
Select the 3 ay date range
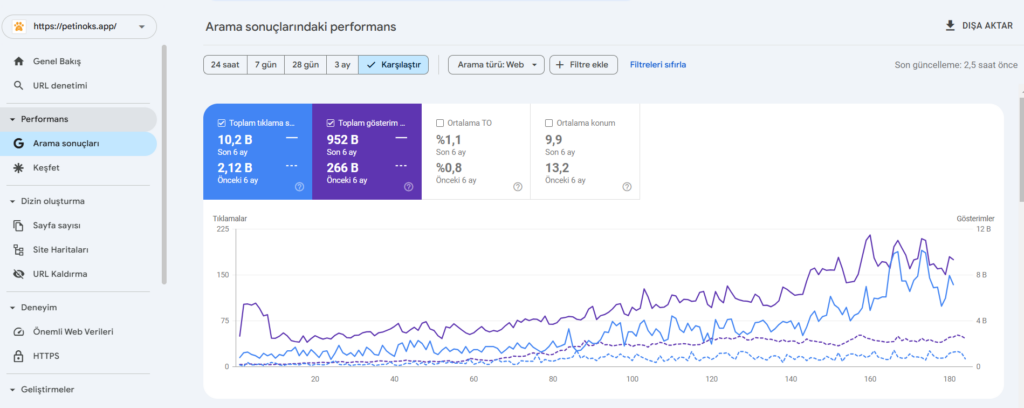(342, 65)
